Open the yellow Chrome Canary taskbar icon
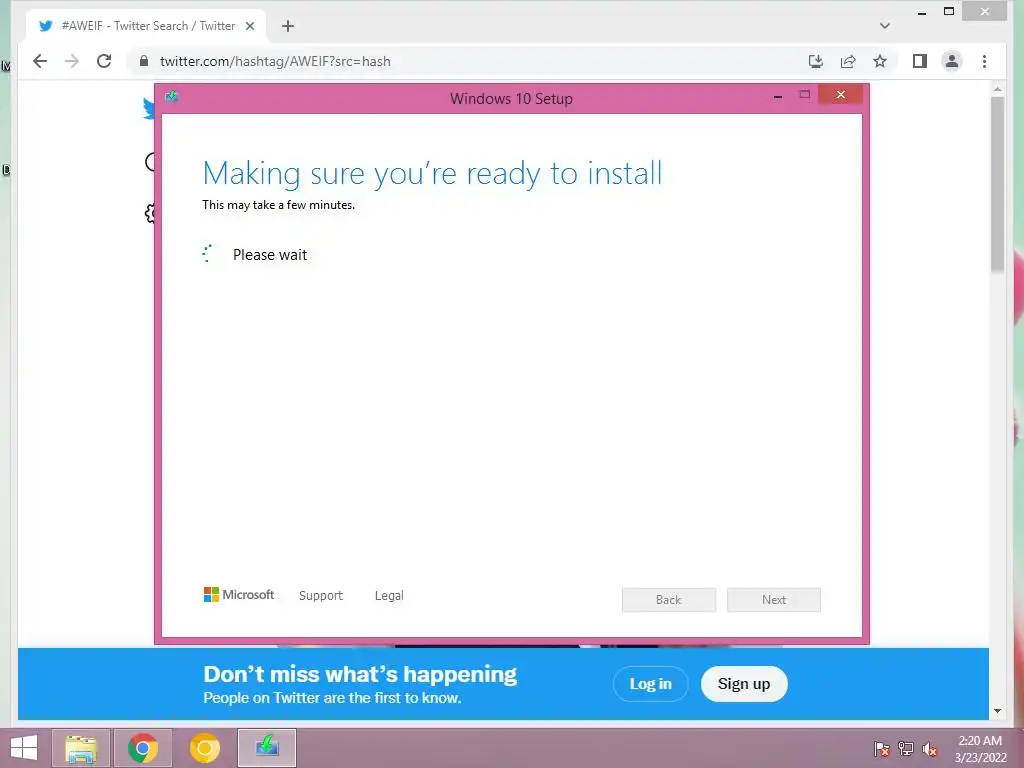1024x768 pixels. pyautogui.click(x=205, y=748)
